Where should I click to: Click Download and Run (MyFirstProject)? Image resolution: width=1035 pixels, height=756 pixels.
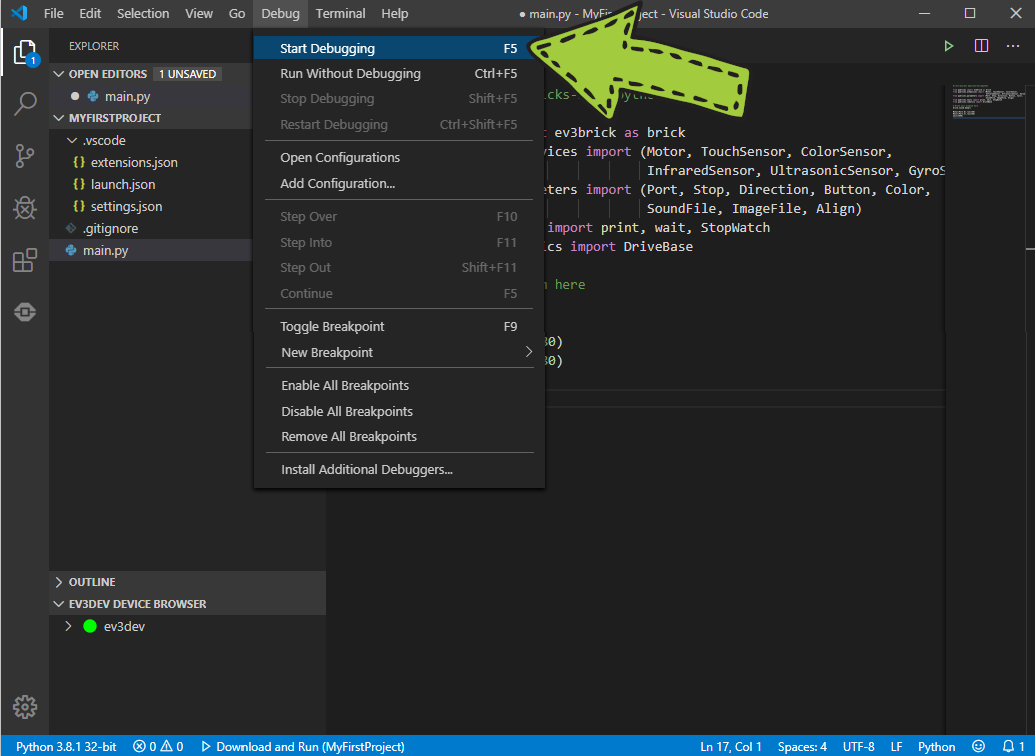(302, 746)
